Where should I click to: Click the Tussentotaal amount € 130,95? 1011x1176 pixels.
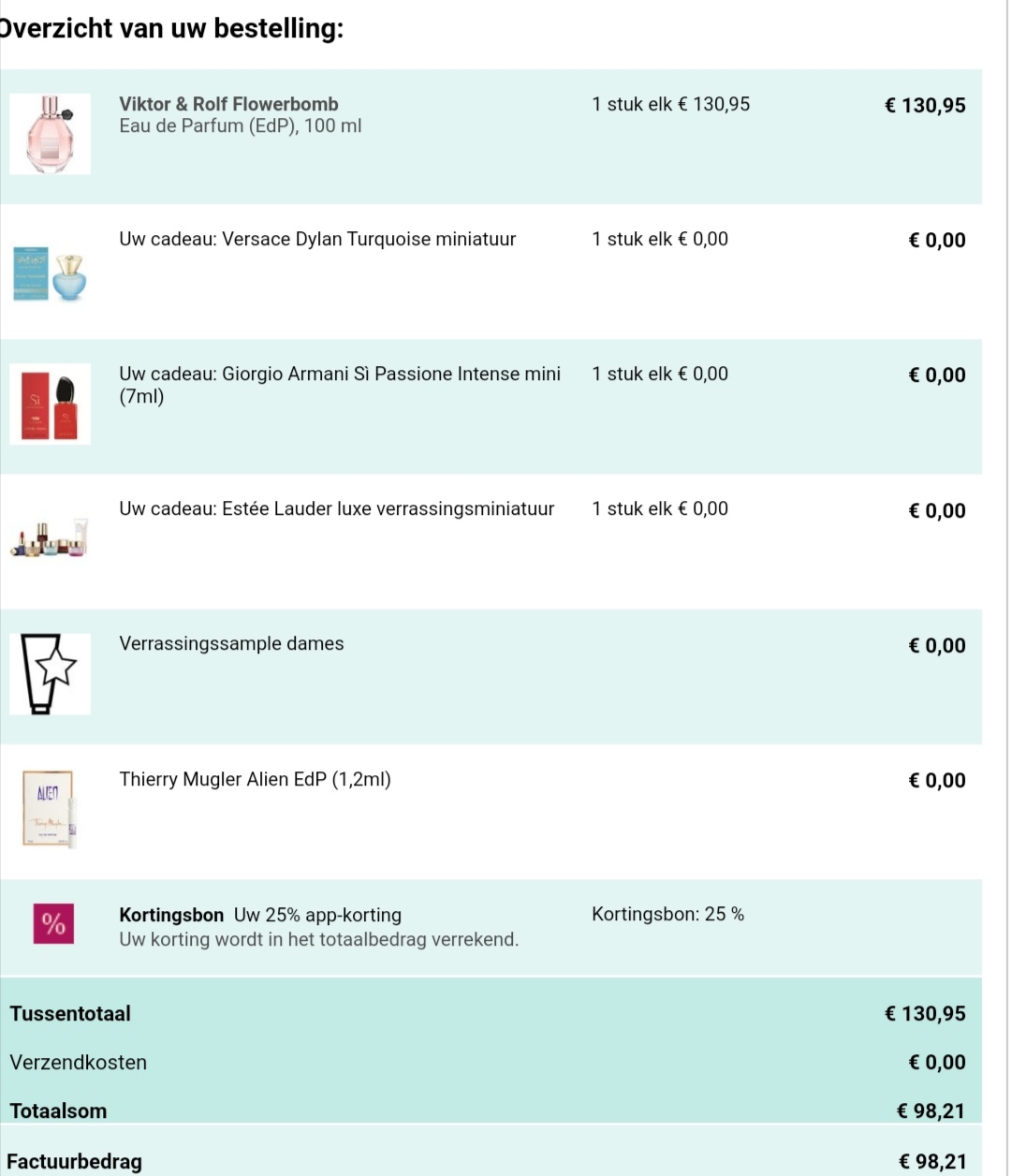(x=925, y=1013)
